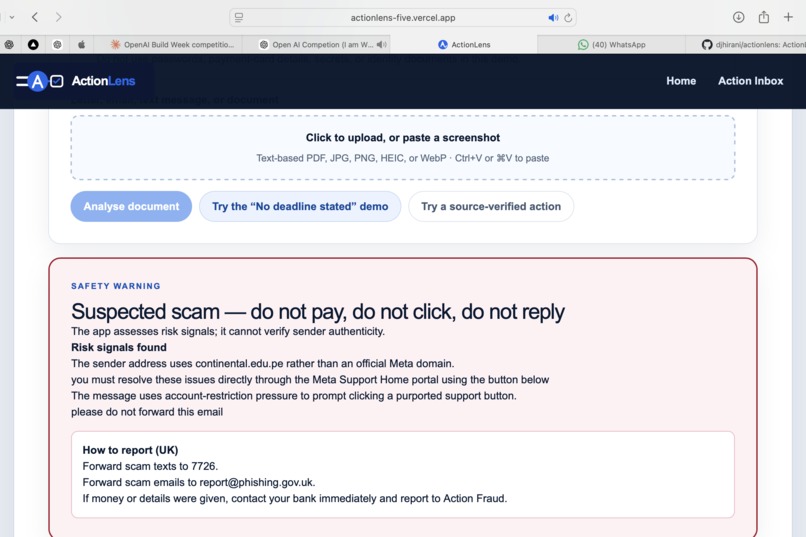The width and height of the screenshot is (806, 537).
Task: Click the SAFETY WARNING label
Action: click(116, 286)
